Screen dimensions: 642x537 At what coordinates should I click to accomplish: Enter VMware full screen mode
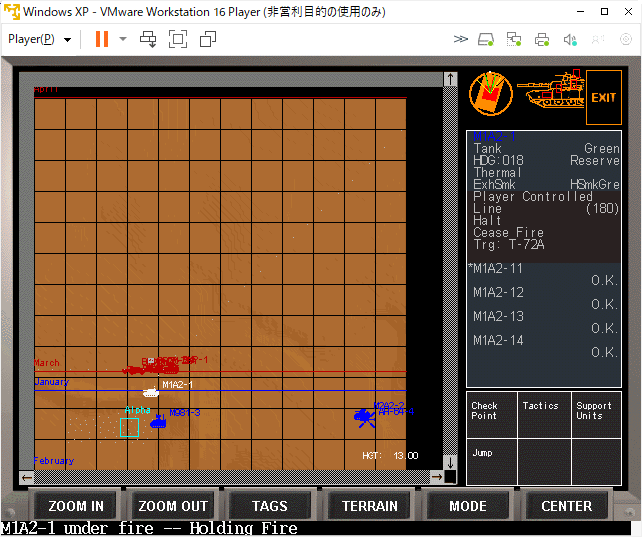(x=178, y=39)
